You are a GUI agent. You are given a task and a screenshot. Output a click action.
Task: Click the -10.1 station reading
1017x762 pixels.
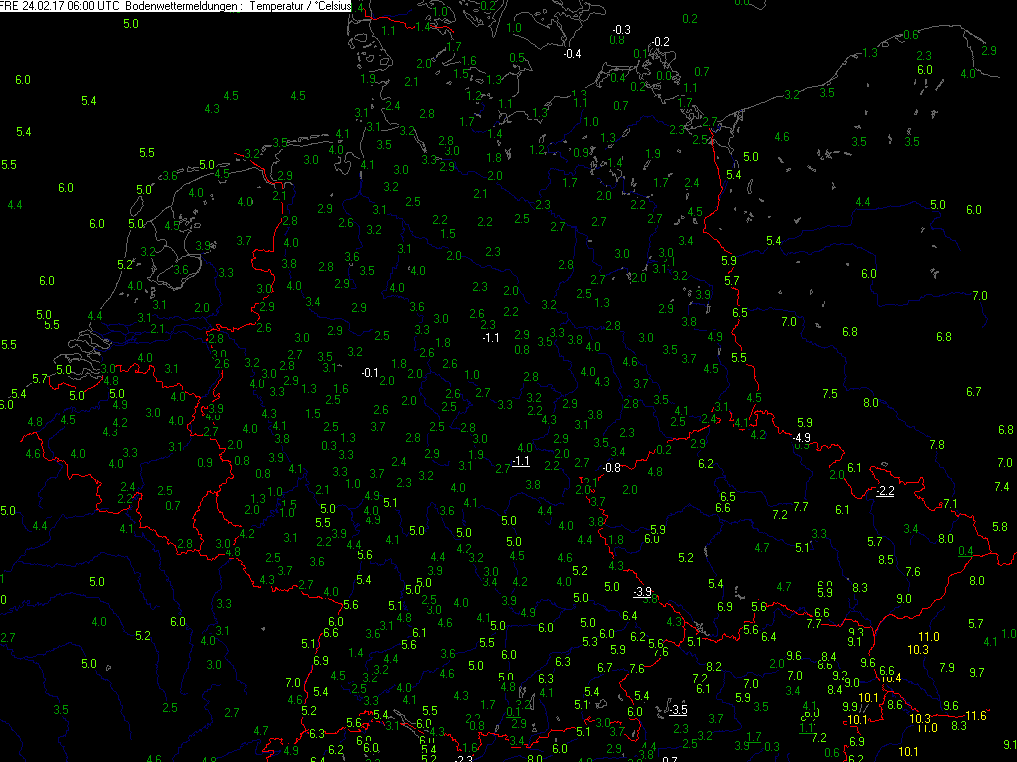point(857,720)
